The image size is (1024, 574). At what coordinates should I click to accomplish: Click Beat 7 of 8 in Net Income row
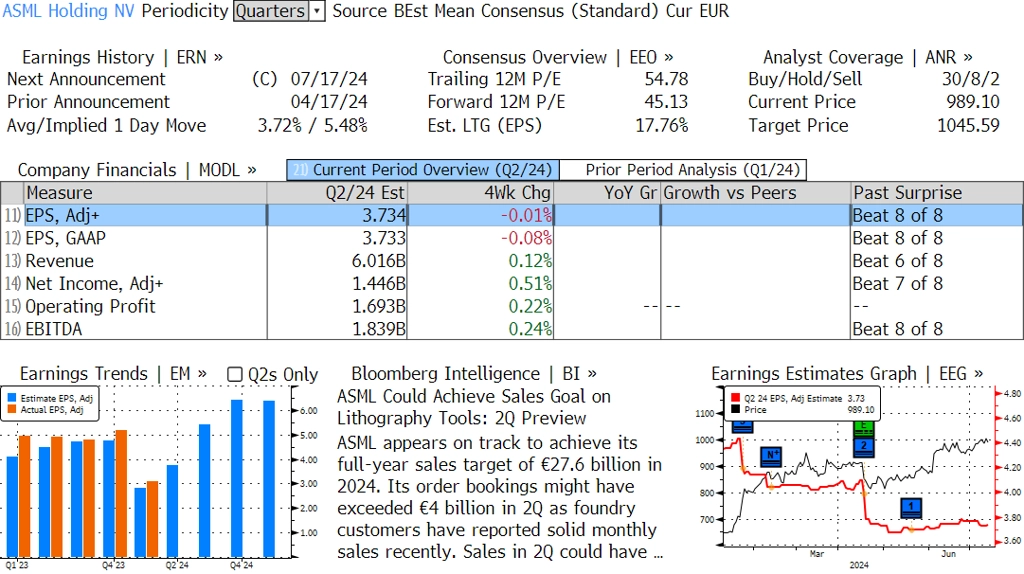[897, 284]
